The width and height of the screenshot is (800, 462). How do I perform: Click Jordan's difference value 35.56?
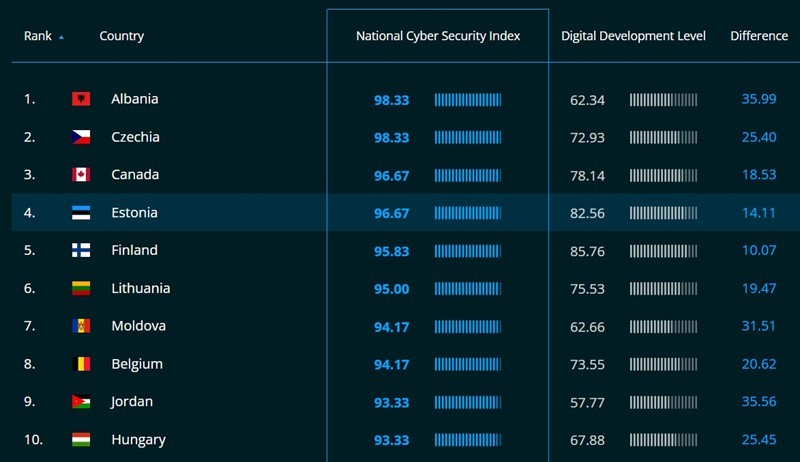pyautogui.click(x=759, y=402)
